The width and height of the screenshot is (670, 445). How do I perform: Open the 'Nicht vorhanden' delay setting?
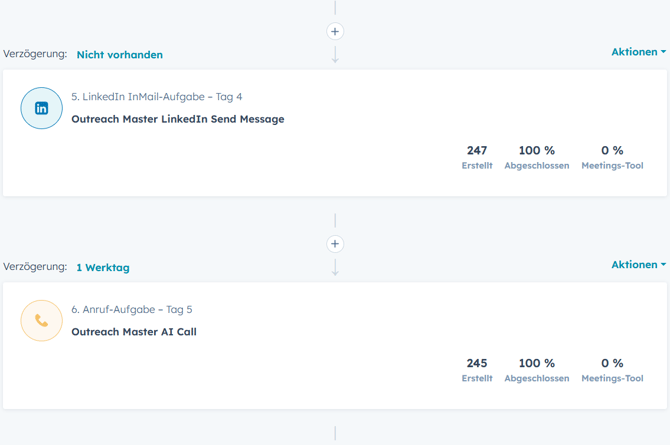coord(119,55)
